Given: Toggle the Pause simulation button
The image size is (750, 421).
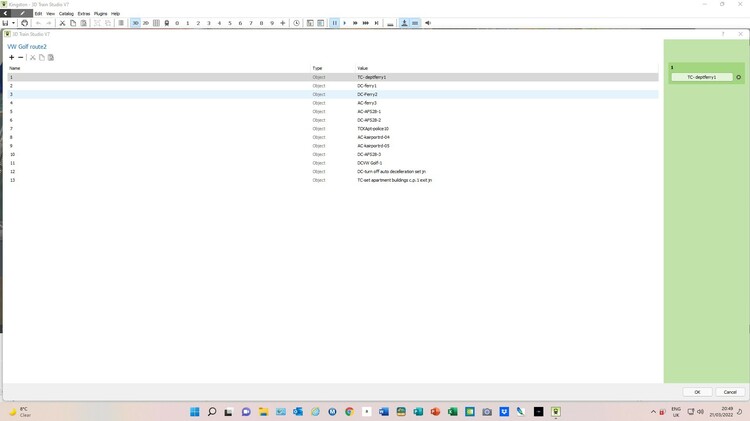Looking at the screenshot, I should point(334,23).
